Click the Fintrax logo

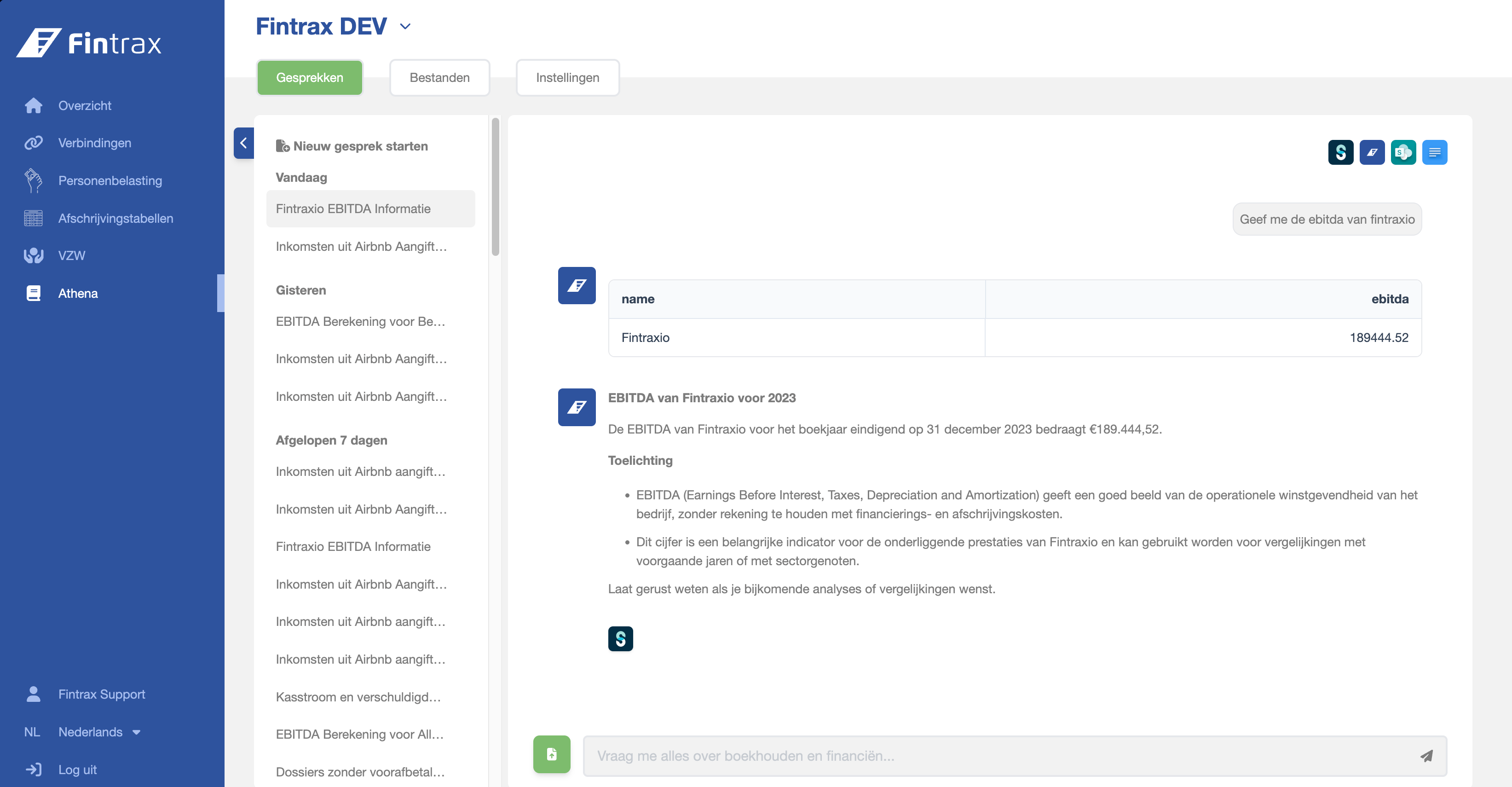[x=89, y=43]
